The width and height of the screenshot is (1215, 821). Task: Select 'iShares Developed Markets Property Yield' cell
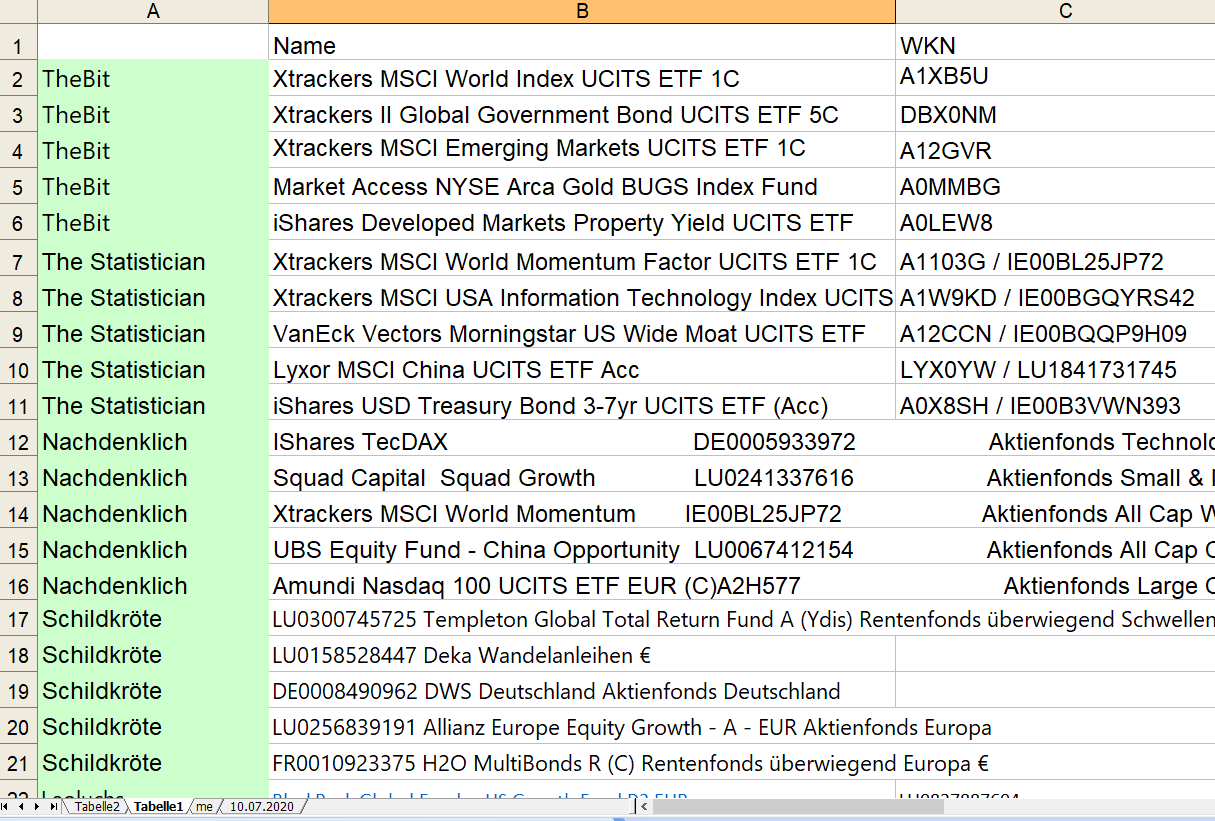click(x=582, y=222)
